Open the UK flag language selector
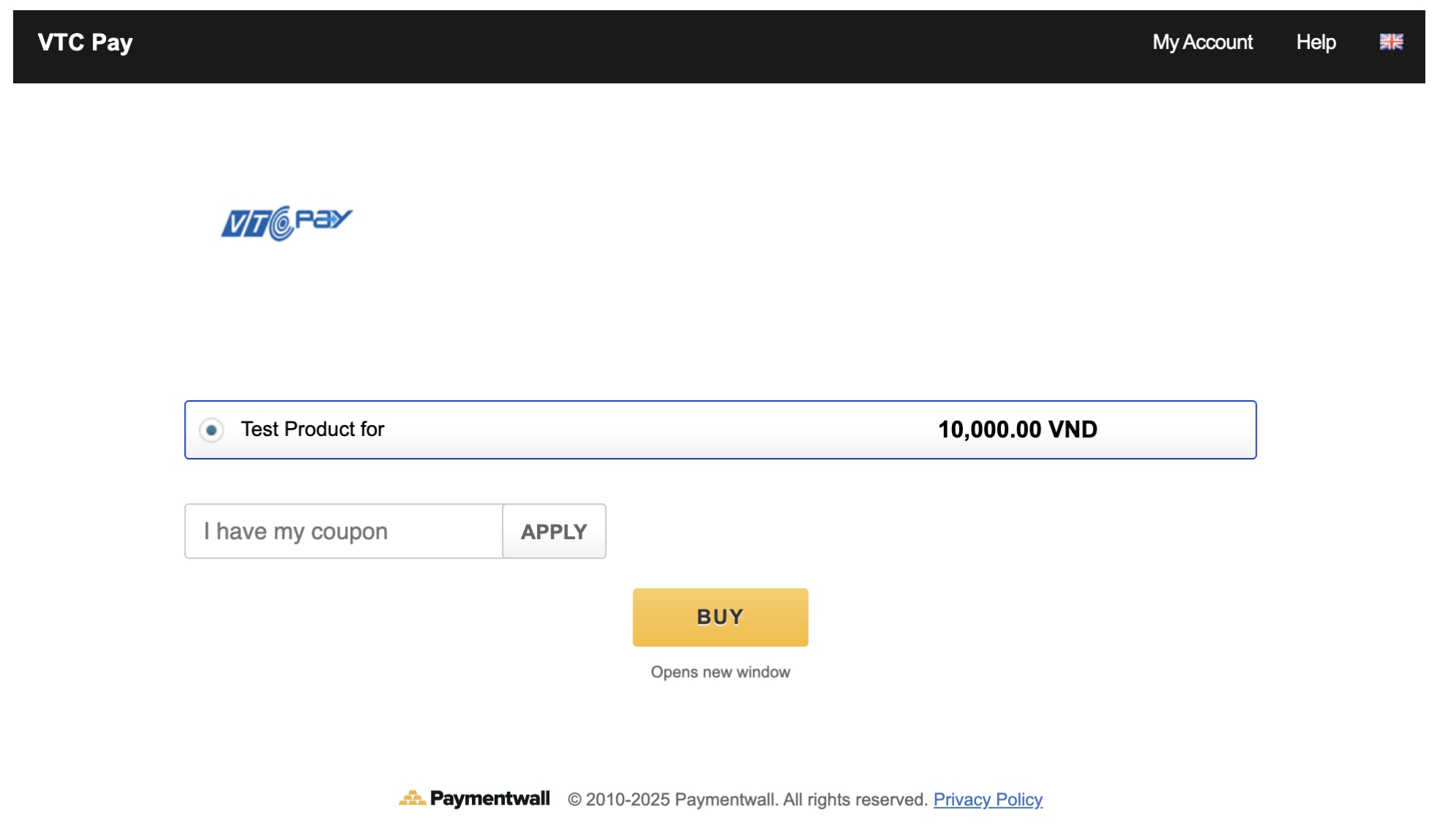The width and height of the screenshot is (1448, 840). [1390, 42]
